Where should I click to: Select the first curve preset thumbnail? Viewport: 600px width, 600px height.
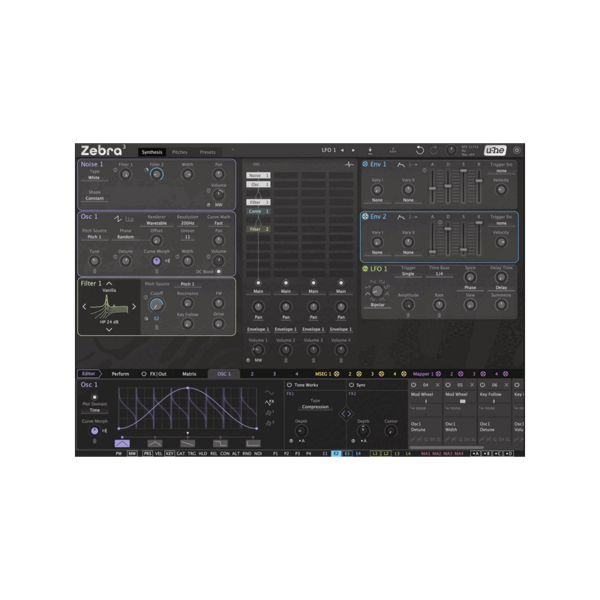click(x=122, y=443)
